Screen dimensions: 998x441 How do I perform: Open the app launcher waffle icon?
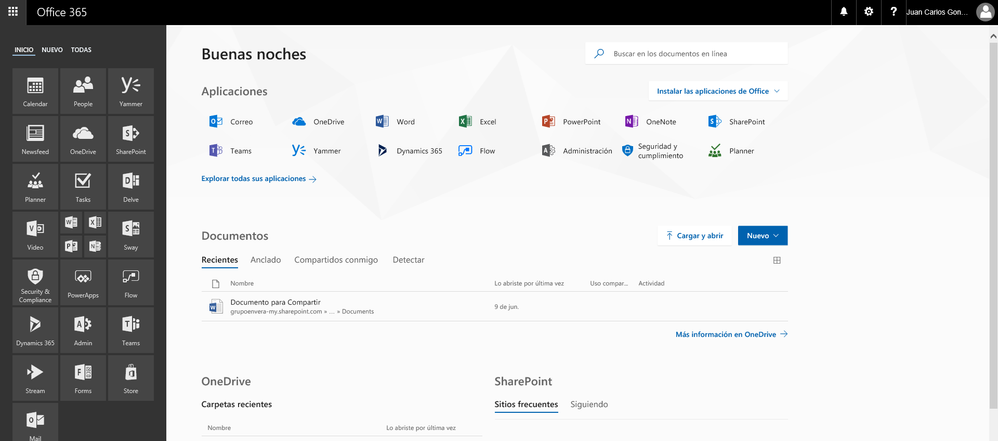(13, 12)
